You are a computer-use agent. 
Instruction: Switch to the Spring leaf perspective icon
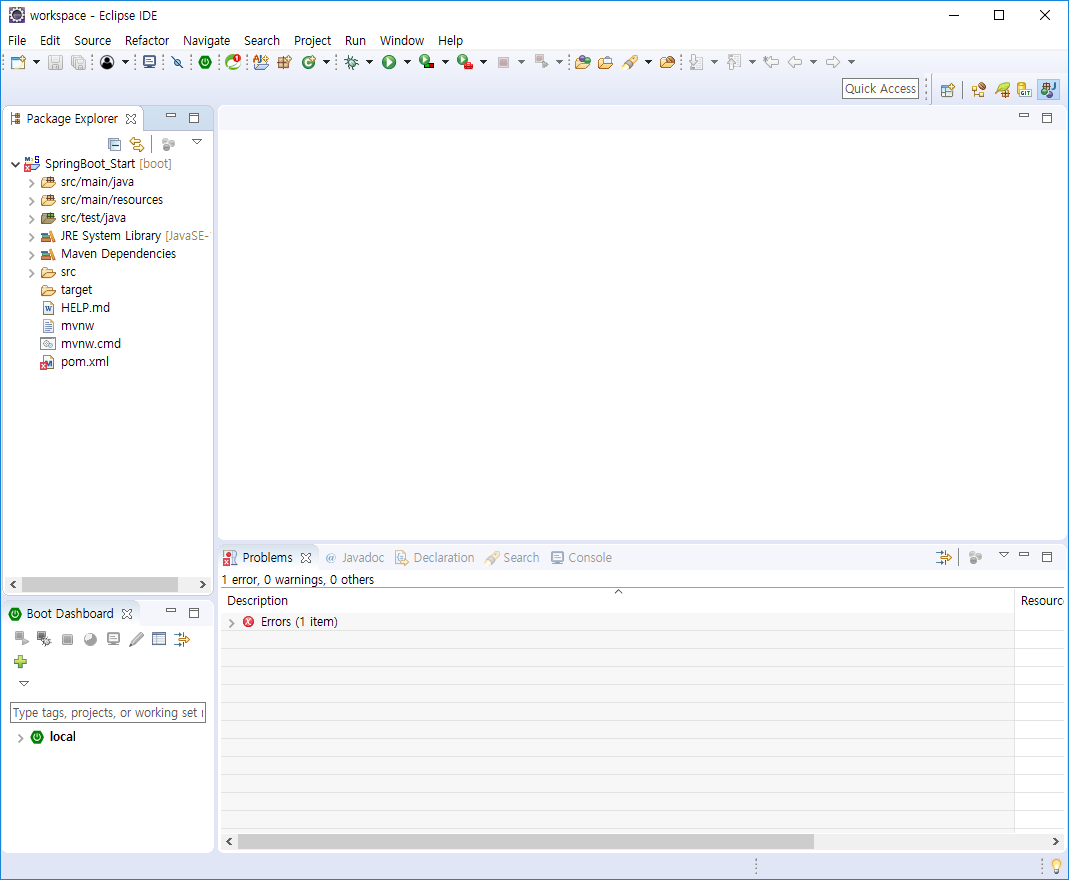coord(1002,89)
